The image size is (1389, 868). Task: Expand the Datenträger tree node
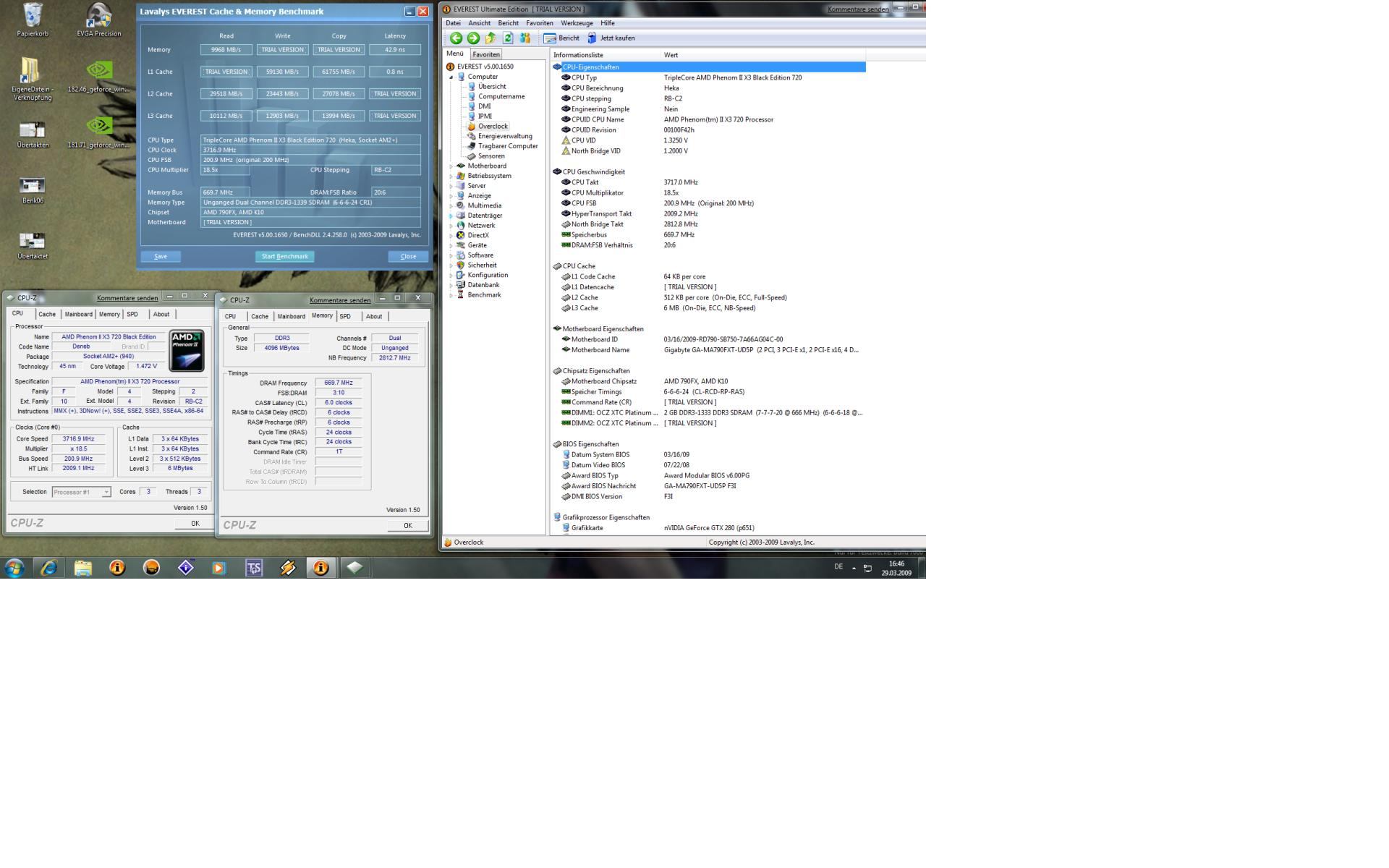point(451,216)
